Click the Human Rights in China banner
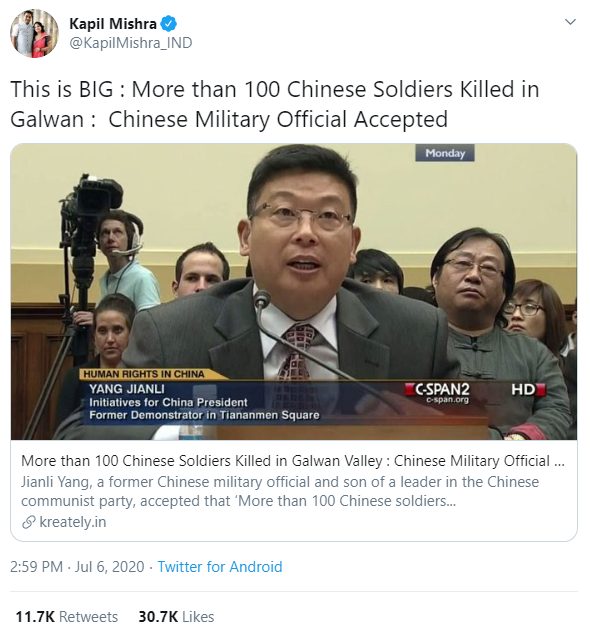The width and height of the screenshot is (590, 631). [x=144, y=374]
